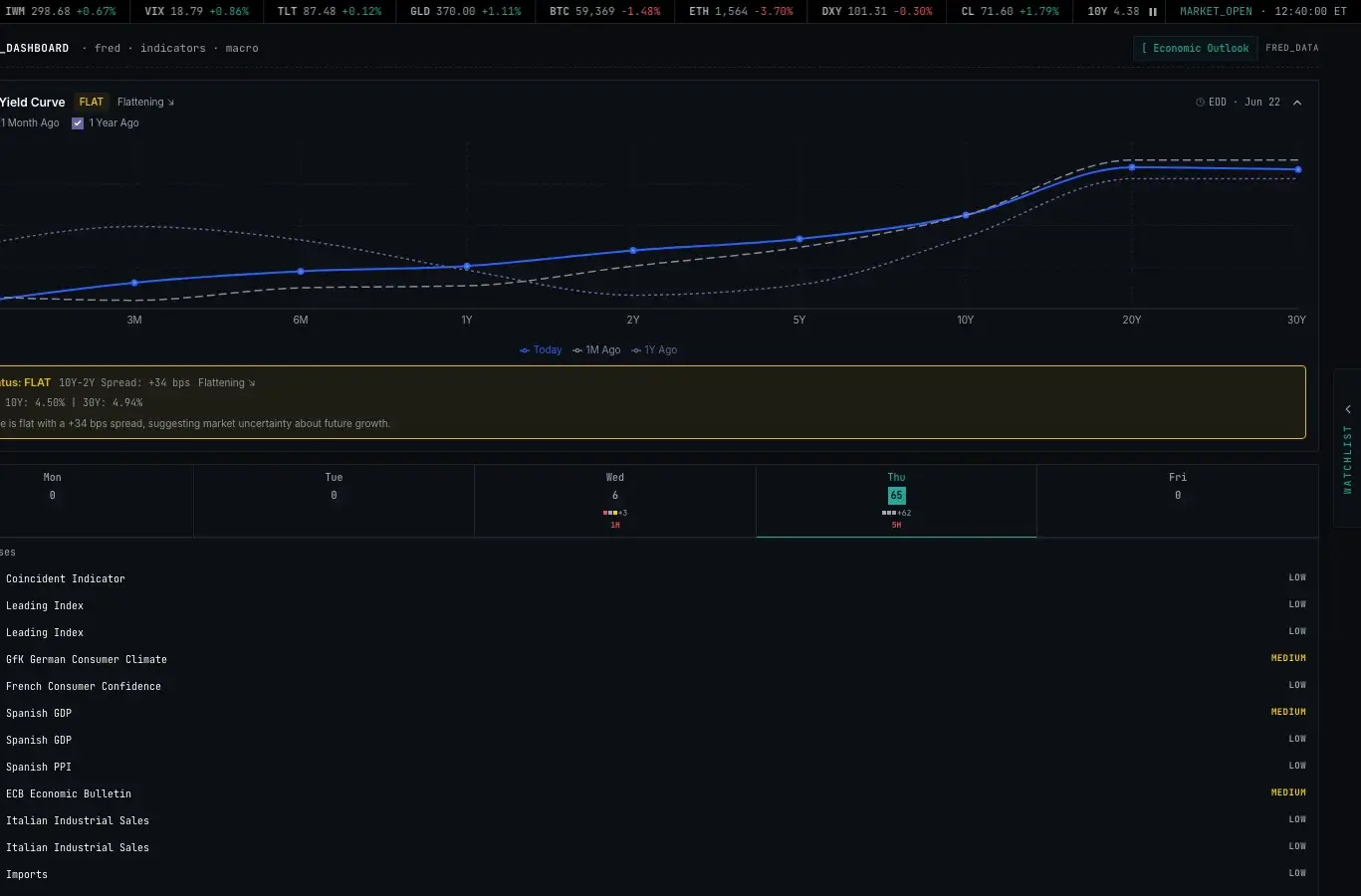Select the Wed calendar day

[x=615, y=501]
